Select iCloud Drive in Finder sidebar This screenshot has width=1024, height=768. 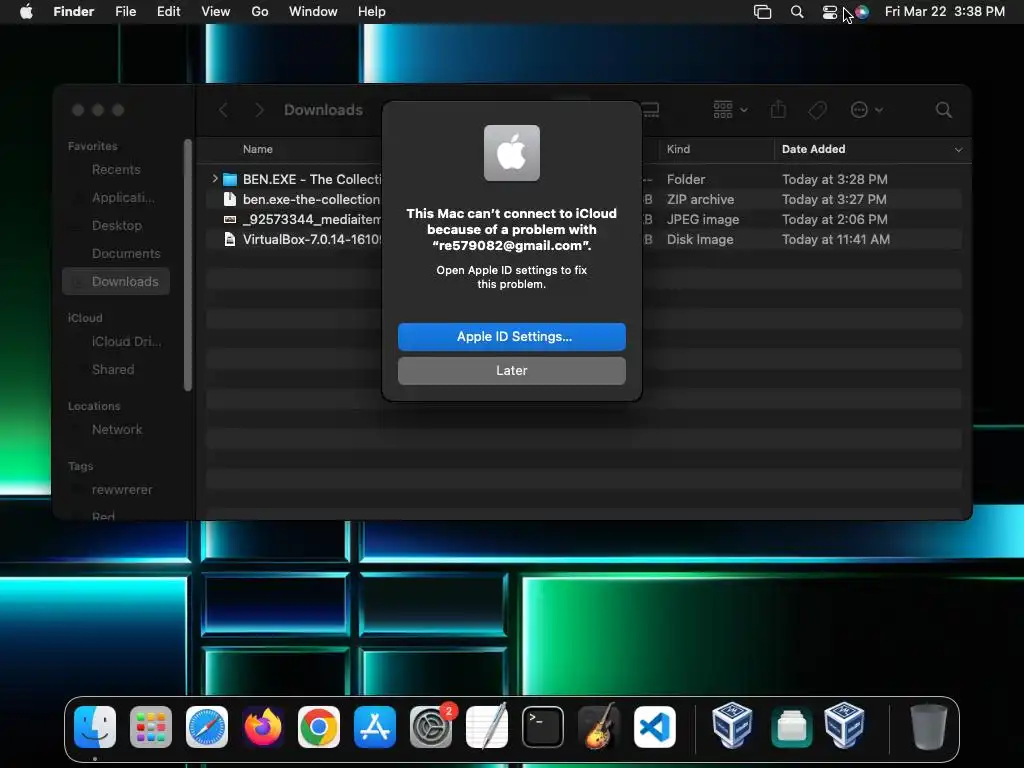[x=116, y=342]
